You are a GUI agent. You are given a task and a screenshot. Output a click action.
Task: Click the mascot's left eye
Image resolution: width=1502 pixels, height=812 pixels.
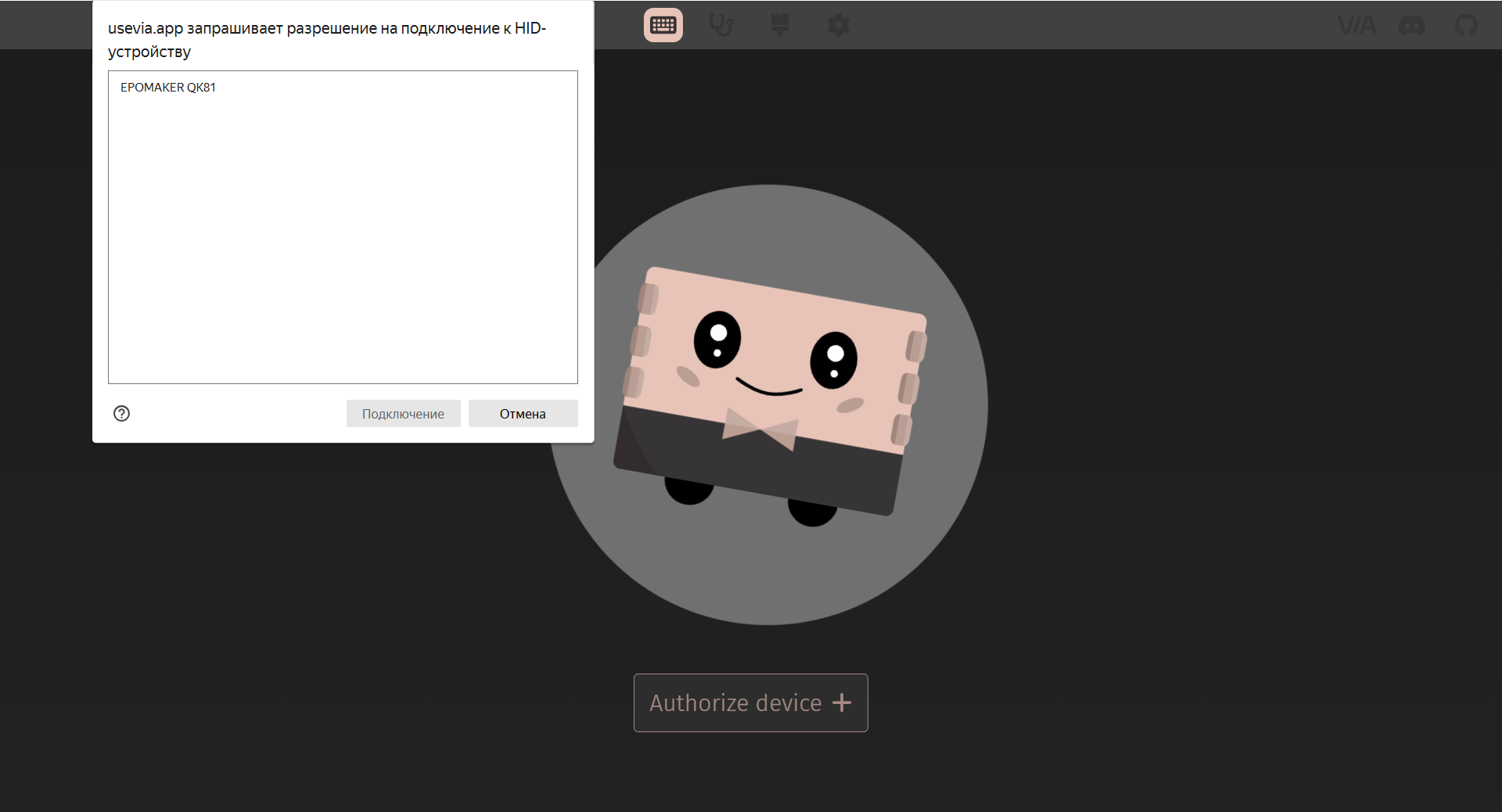(x=717, y=340)
